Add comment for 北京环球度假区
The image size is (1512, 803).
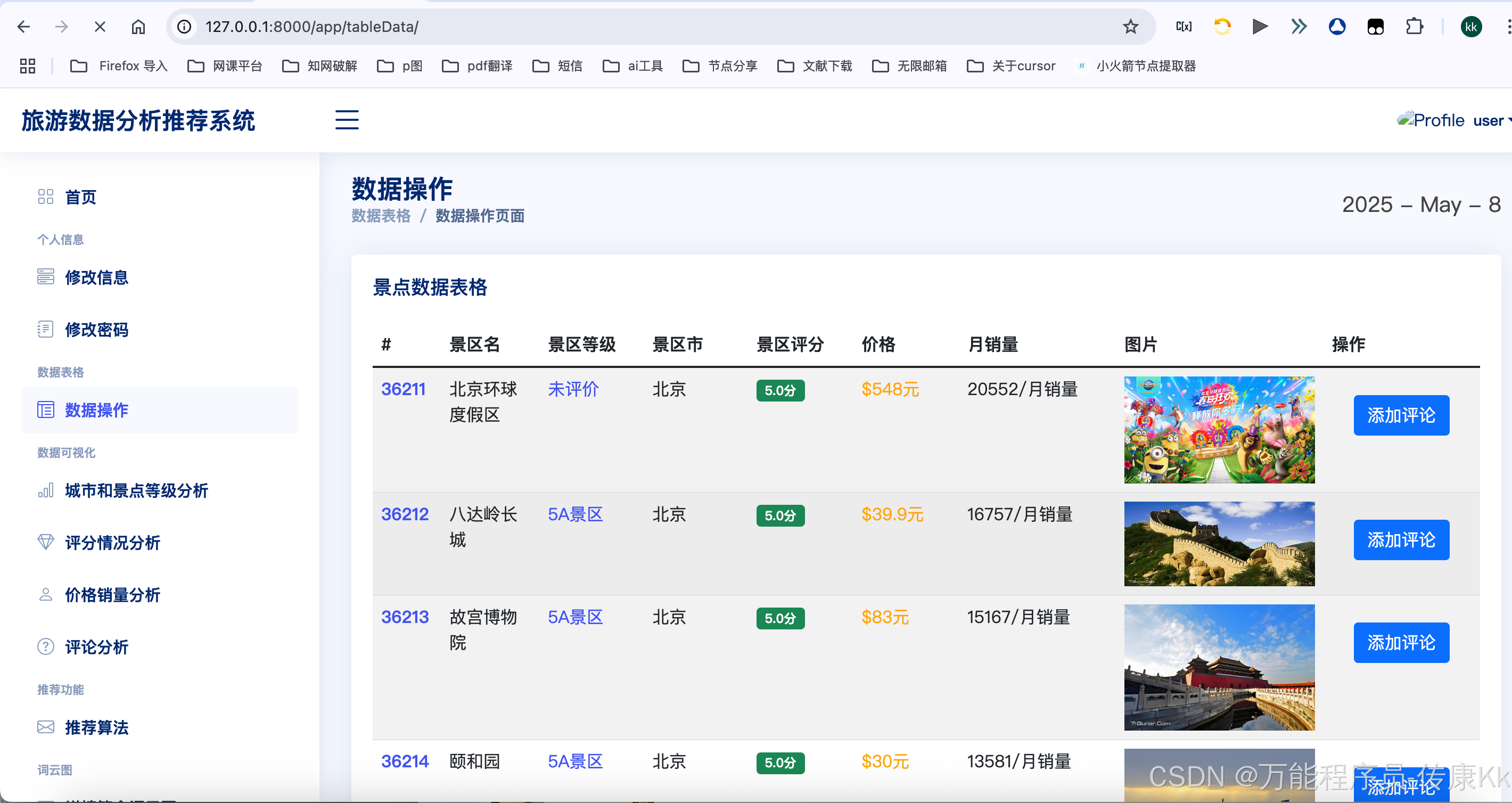[1401, 415]
